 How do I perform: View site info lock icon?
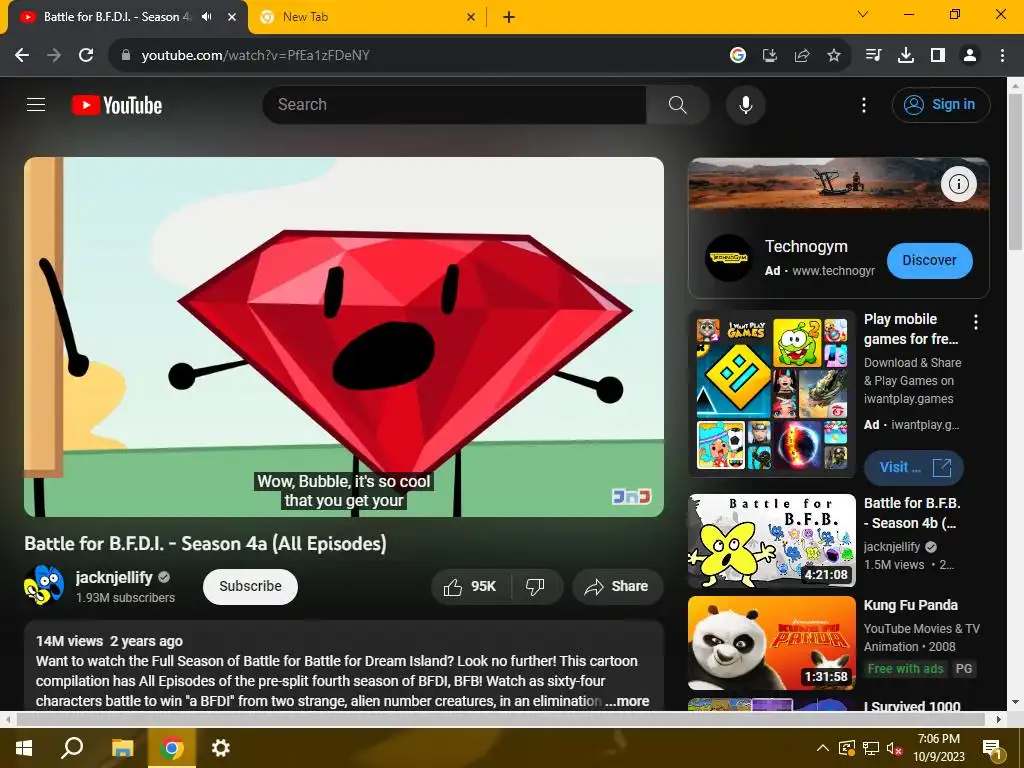(126, 56)
